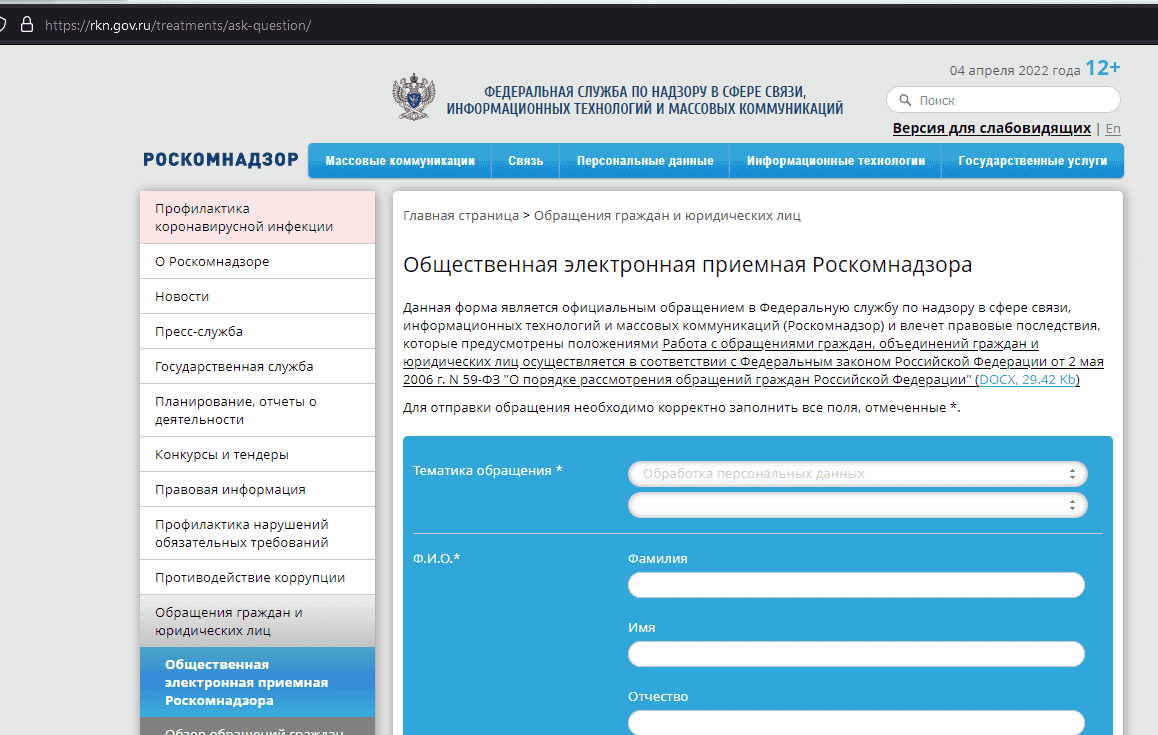Click the agency title ФЕДЕРАЛЬНАЯ СЛУЖБА ПО НАДЗОРУ
This screenshot has width=1158, height=735.
pyautogui.click(x=645, y=100)
